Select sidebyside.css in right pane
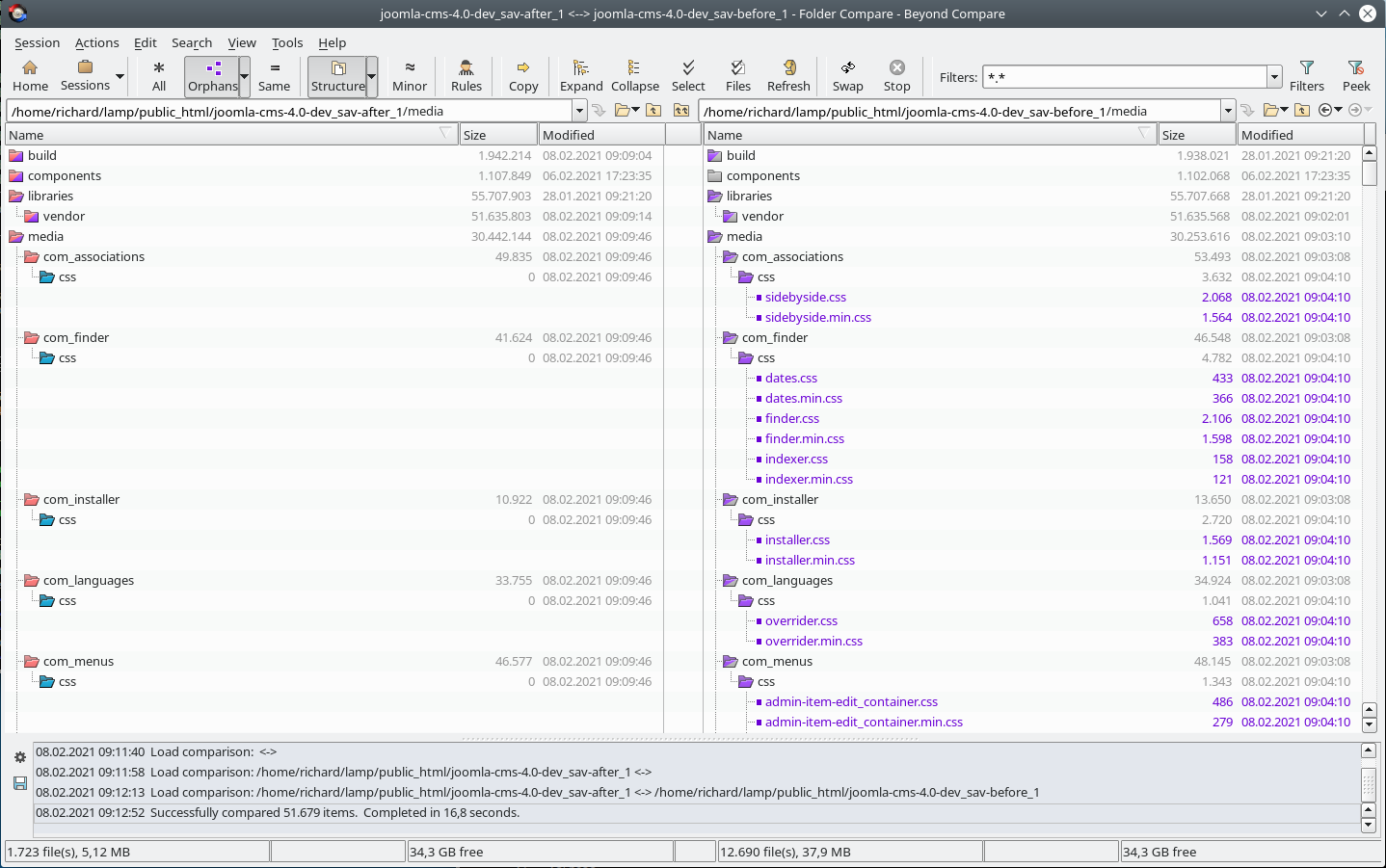This screenshot has height=868, width=1386. pyautogui.click(x=806, y=297)
